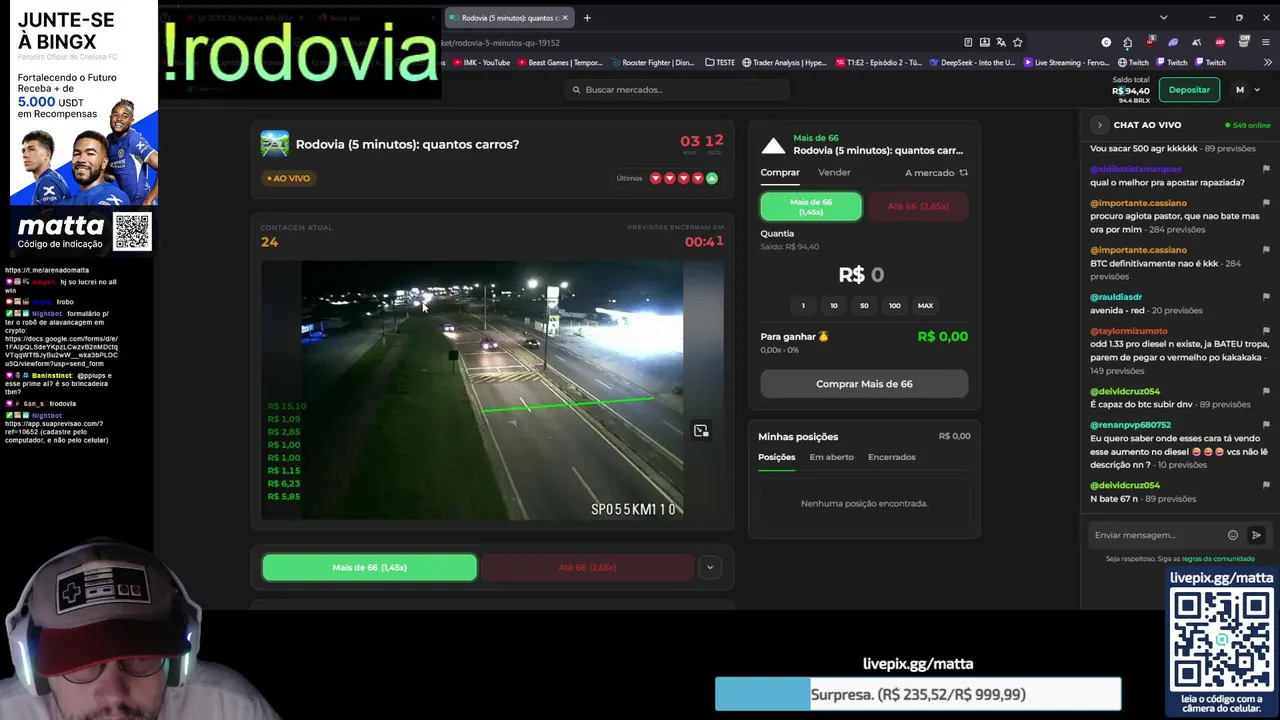
Task: Switch to the Vender tab
Action: [834, 172]
